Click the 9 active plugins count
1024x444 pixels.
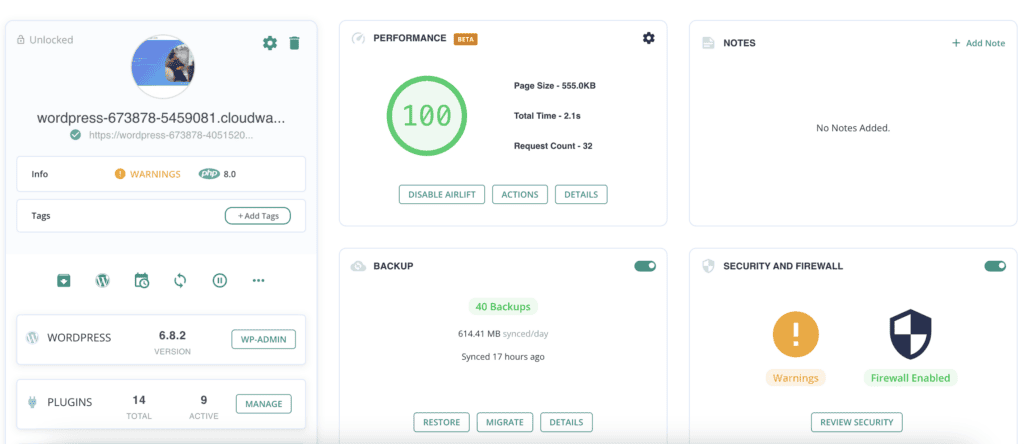pyautogui.click(x=204, y=400)
